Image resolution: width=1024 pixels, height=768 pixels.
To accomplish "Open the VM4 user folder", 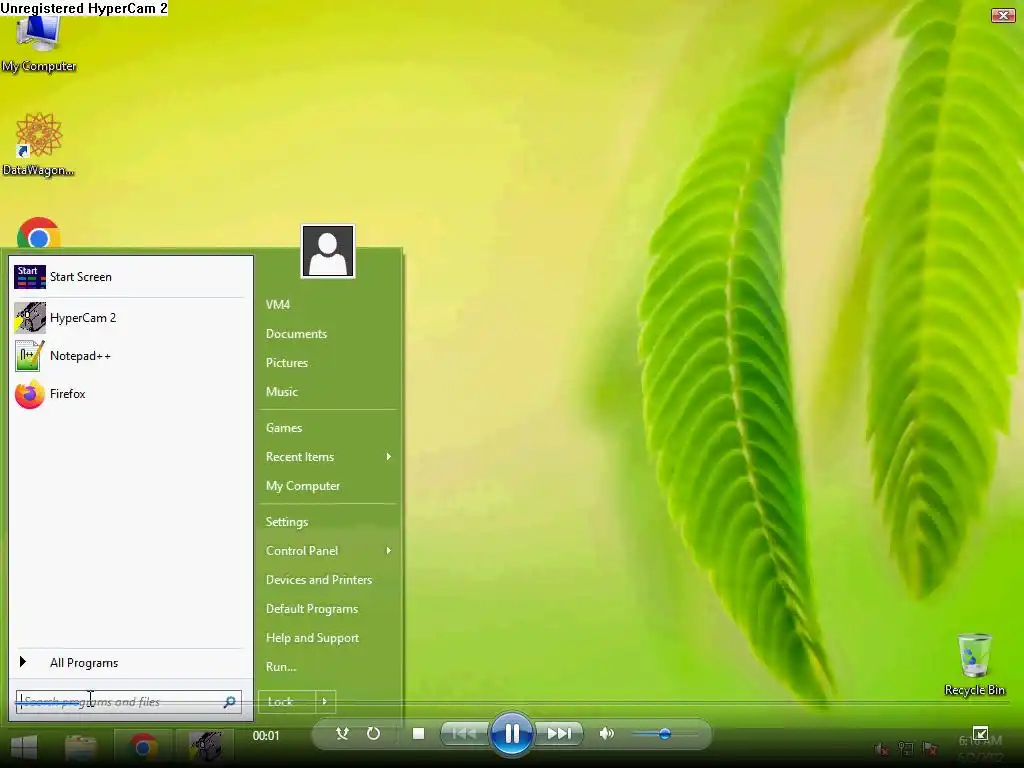I will pyautogui.click(x=278, y=304).
